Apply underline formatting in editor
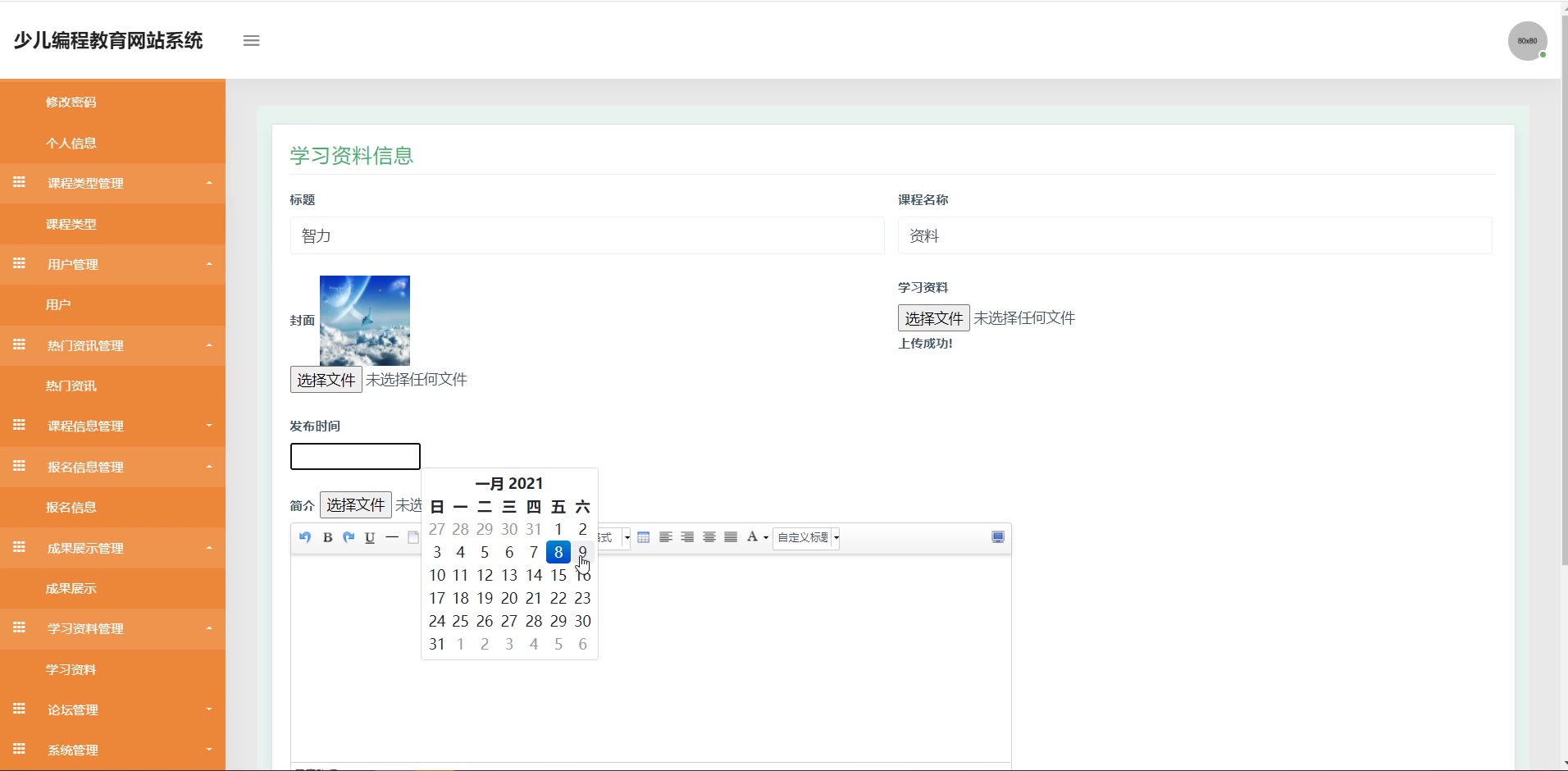This screenshot has width=1568, height=771. click(370, 537)
